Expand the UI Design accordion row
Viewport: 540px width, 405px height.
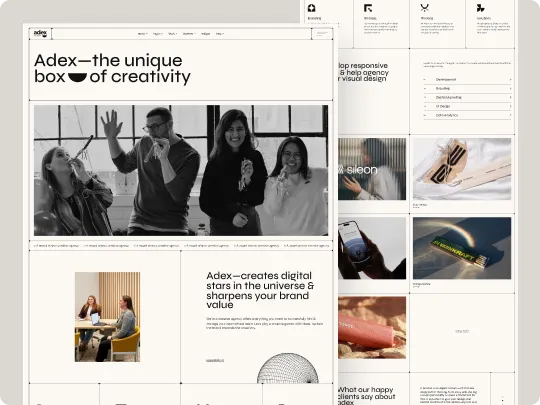[467, 106]
